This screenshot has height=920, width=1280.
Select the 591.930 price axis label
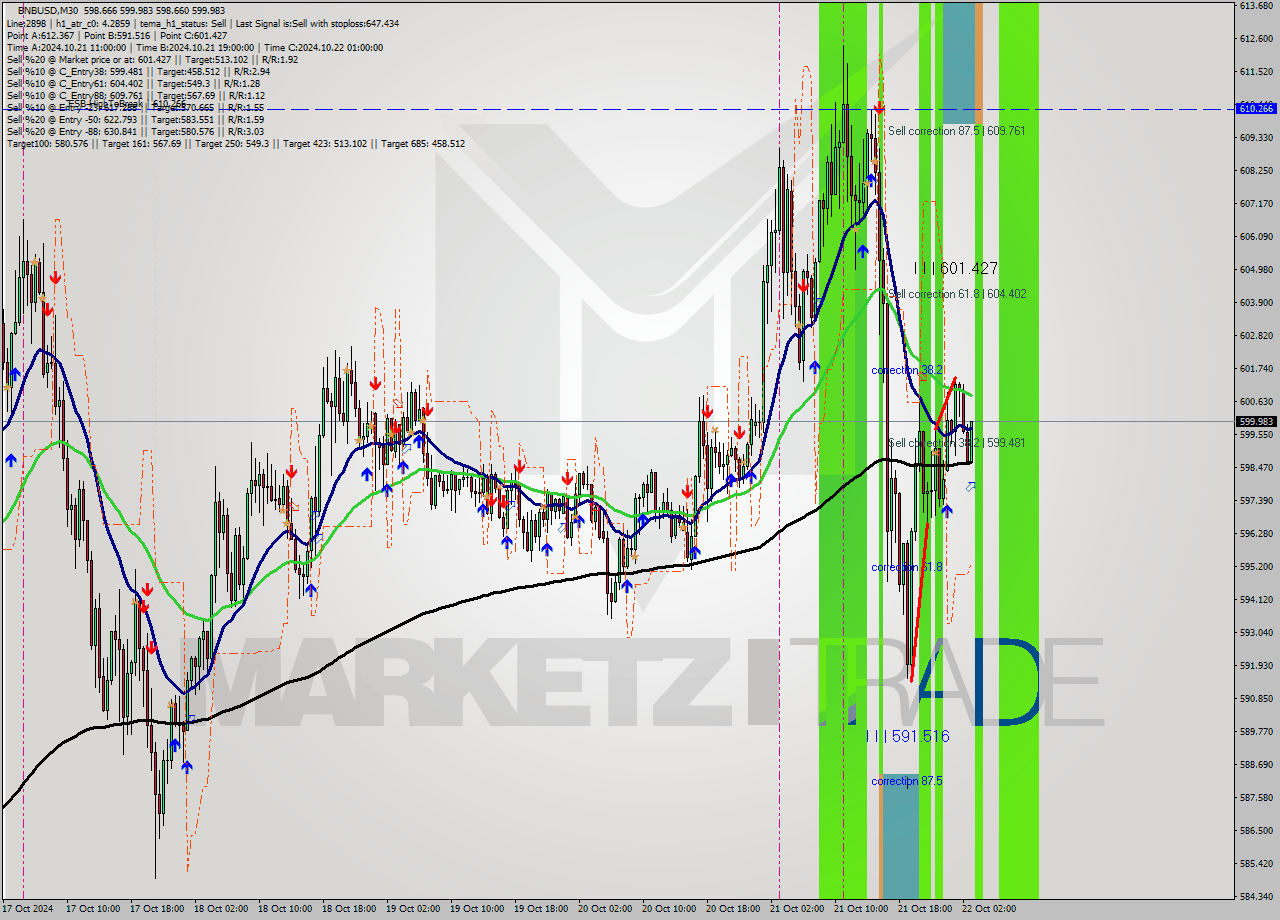tap(1256, 666)
